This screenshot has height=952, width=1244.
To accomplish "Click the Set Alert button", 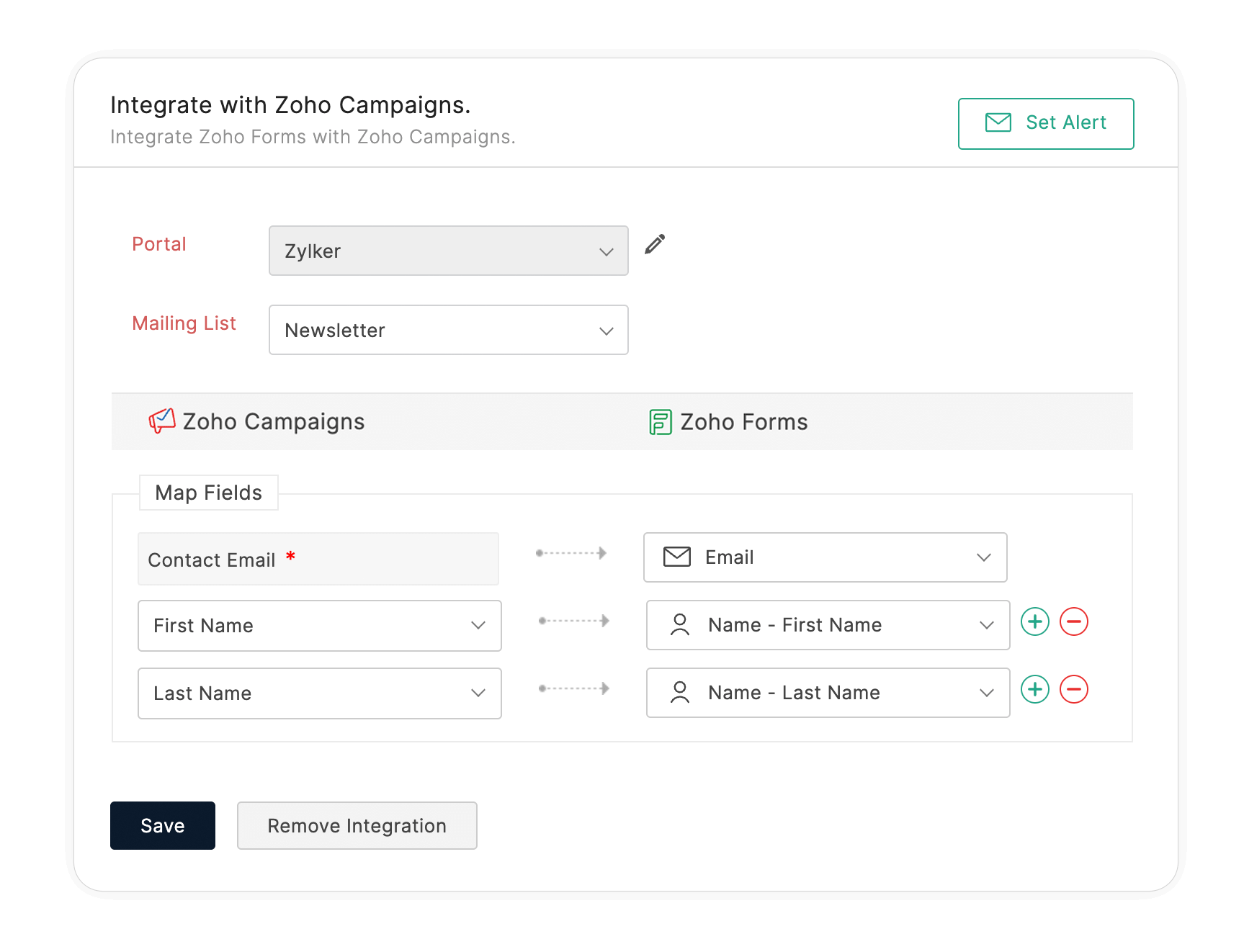I will [x=1045, y=123].
